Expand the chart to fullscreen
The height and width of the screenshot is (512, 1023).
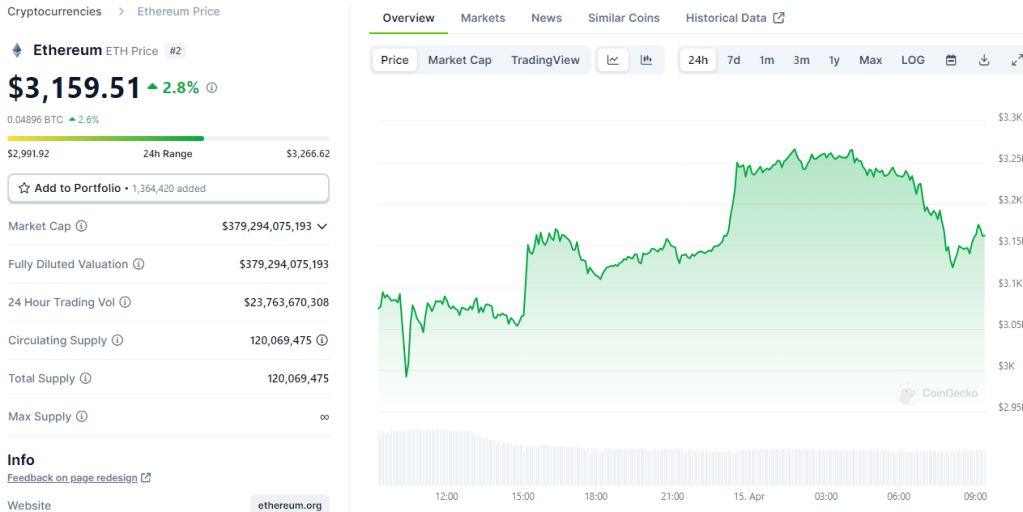[x=1015, y=60]
